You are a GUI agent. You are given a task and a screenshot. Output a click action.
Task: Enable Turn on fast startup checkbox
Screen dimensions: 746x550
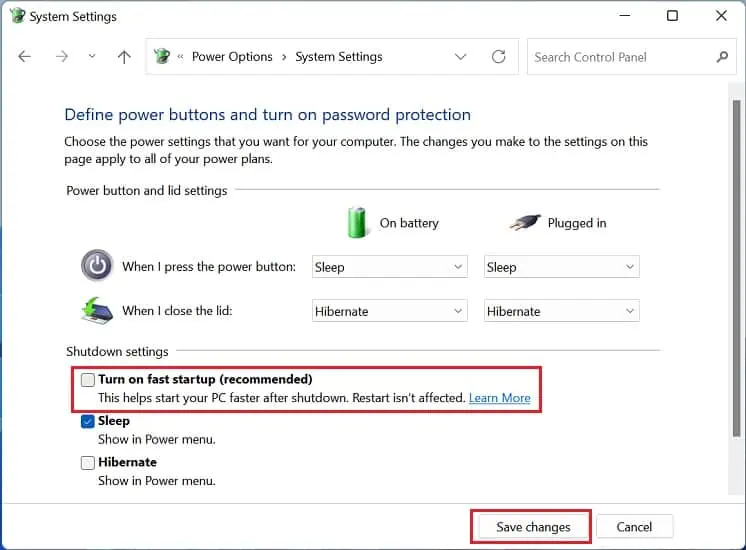click(x=88, y=380)
